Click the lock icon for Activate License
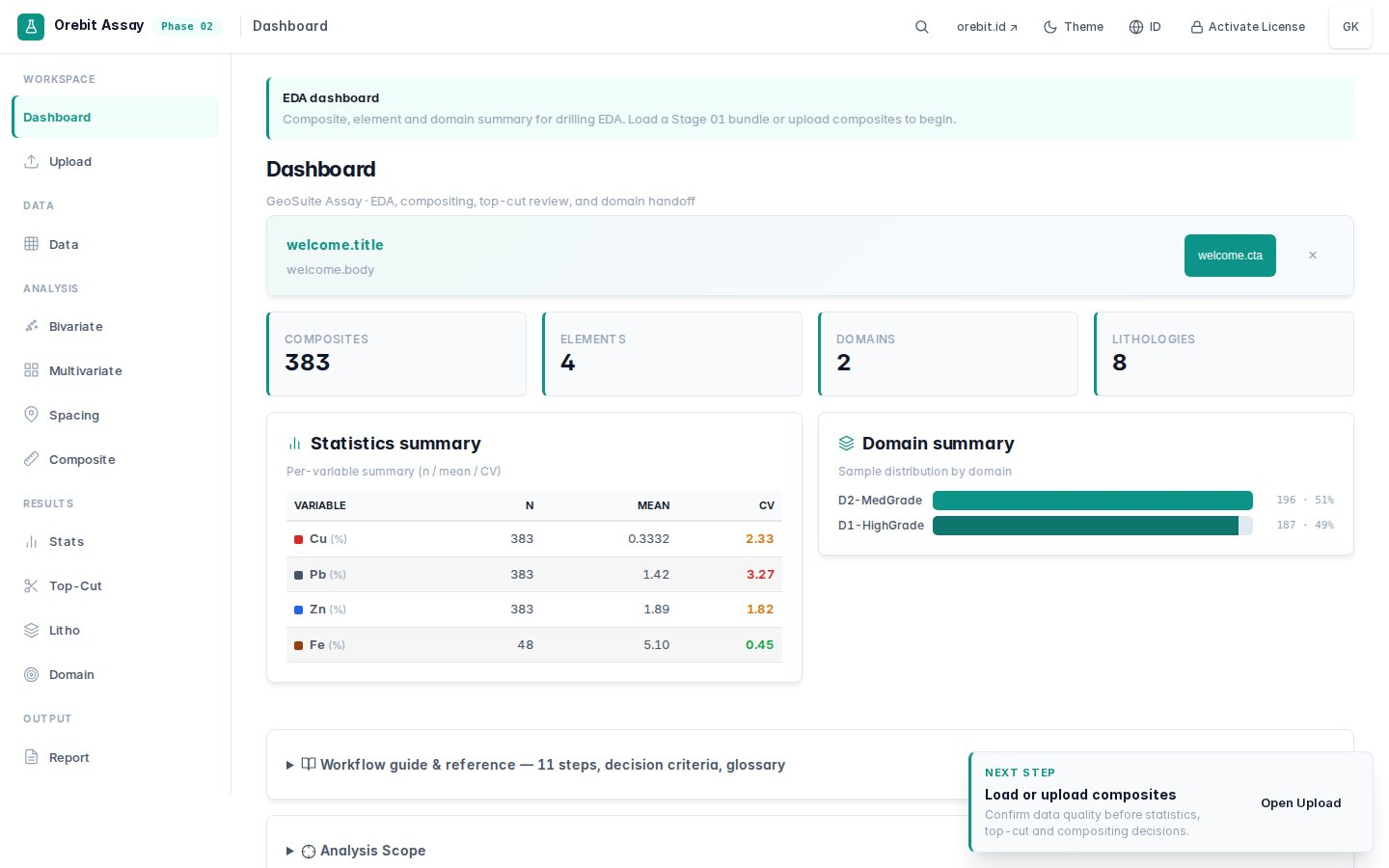 pyautogui.click(x=1197, y=27)
